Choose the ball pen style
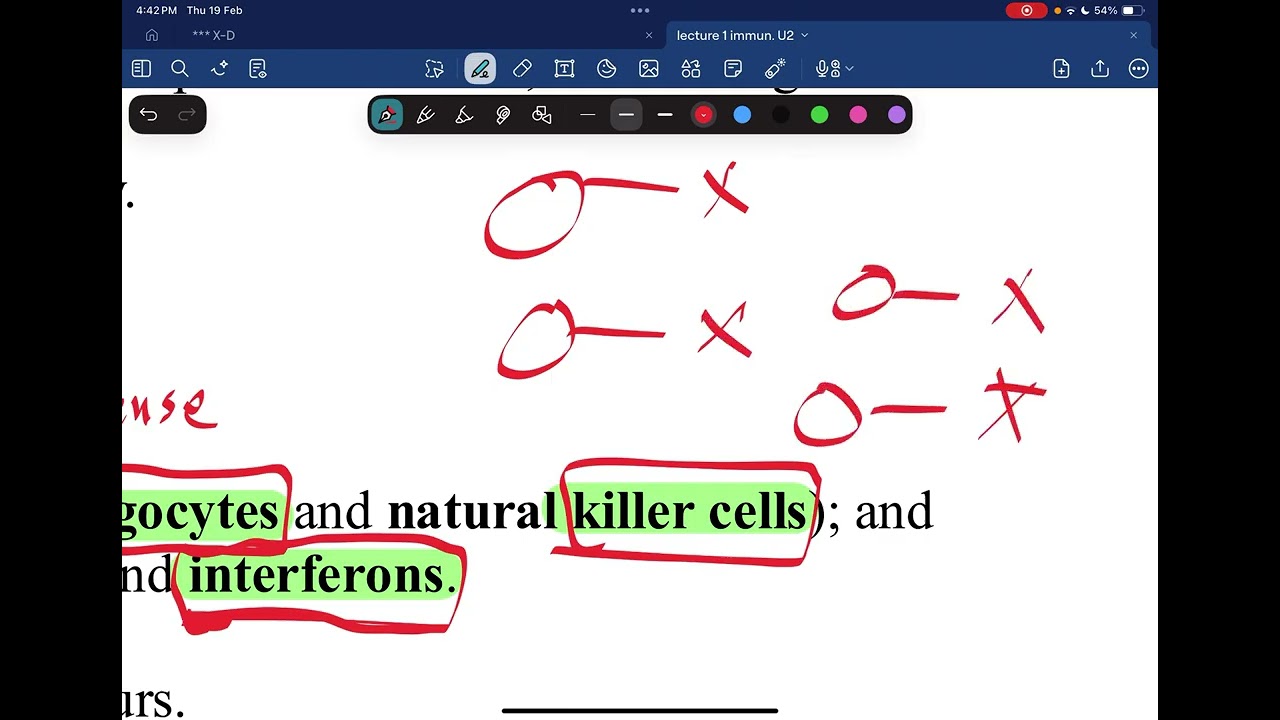The image size is (1280, 720). click(x=426, y=115)
